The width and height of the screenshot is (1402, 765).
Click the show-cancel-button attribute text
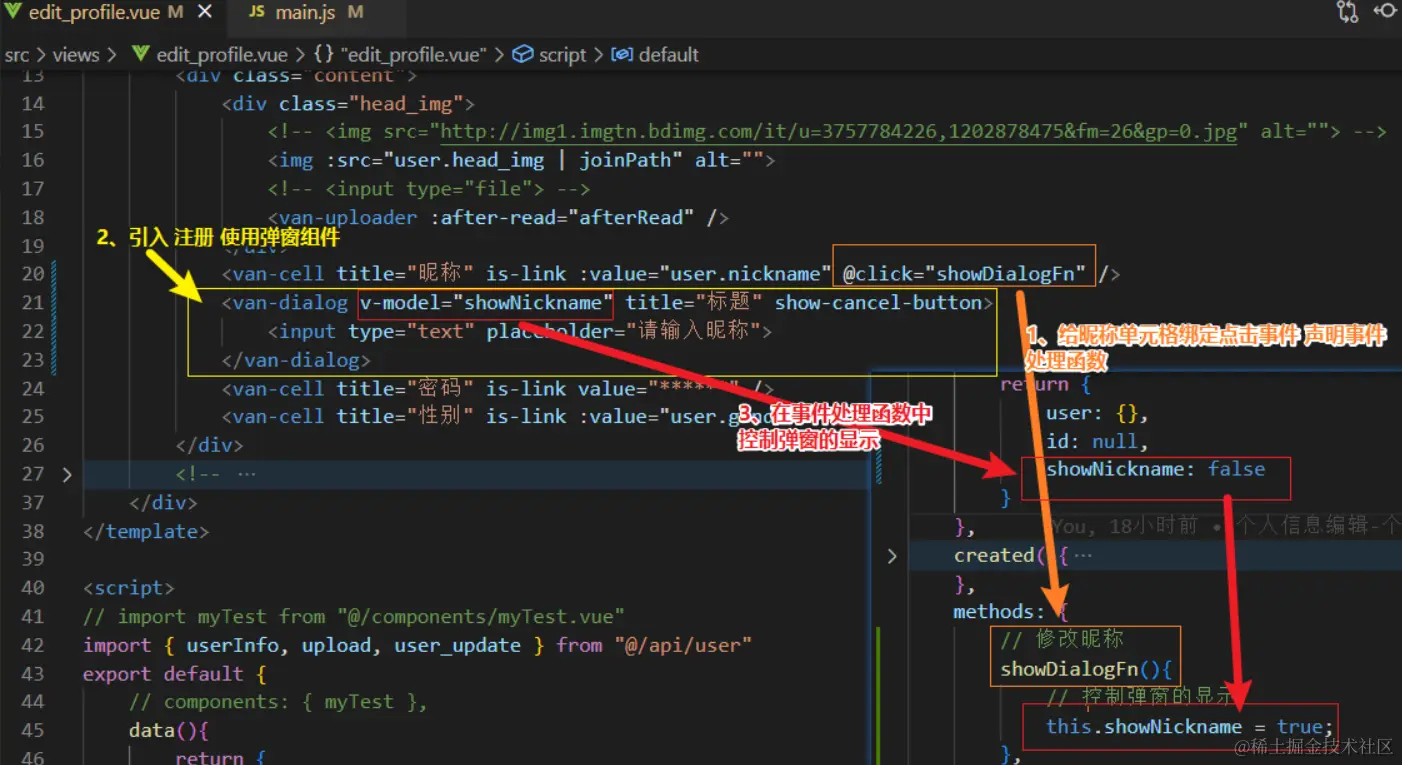point(880,302)
